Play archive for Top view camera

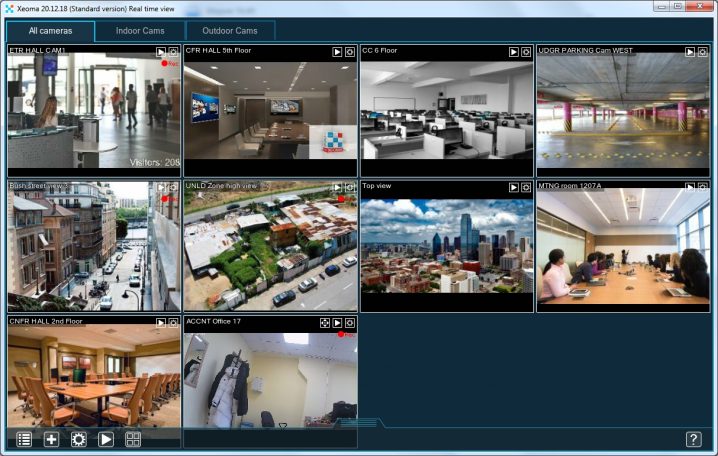pos(514,187)
